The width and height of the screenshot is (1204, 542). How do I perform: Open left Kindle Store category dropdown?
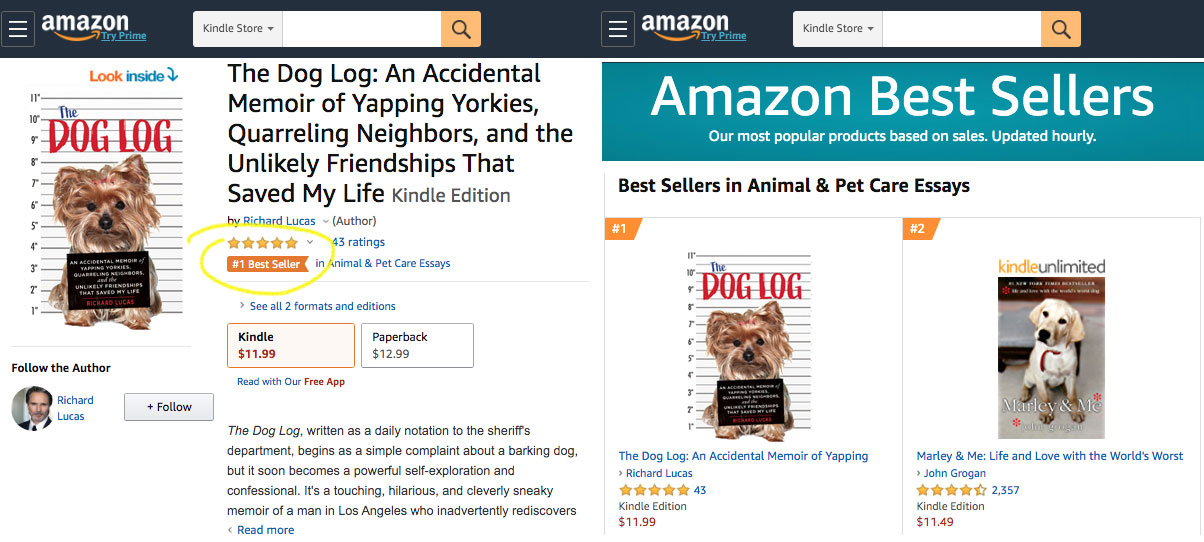point(238,29)
